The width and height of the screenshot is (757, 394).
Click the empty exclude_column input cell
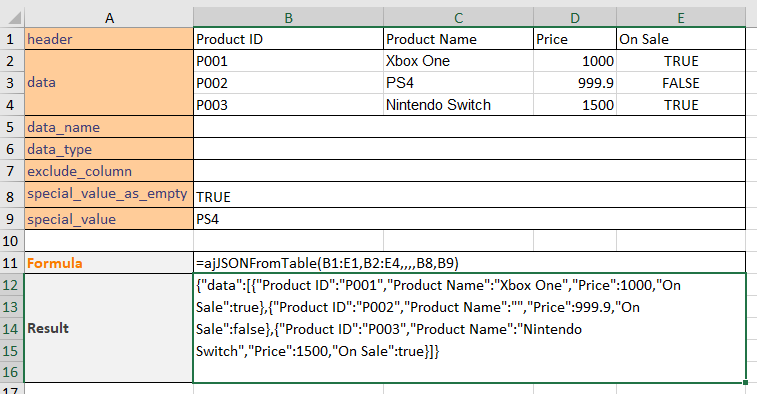coord(469,171)
